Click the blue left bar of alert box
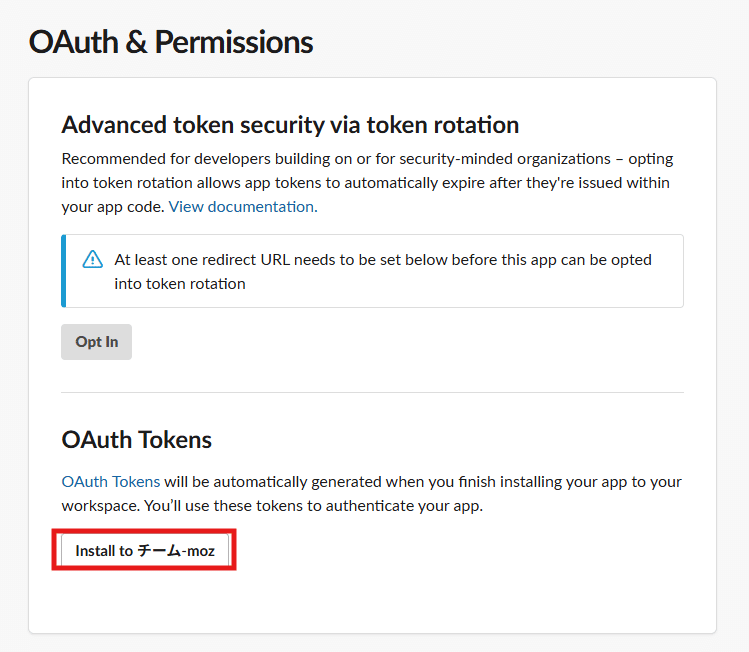Screen dimensions: 749x652 coord(64,271)
